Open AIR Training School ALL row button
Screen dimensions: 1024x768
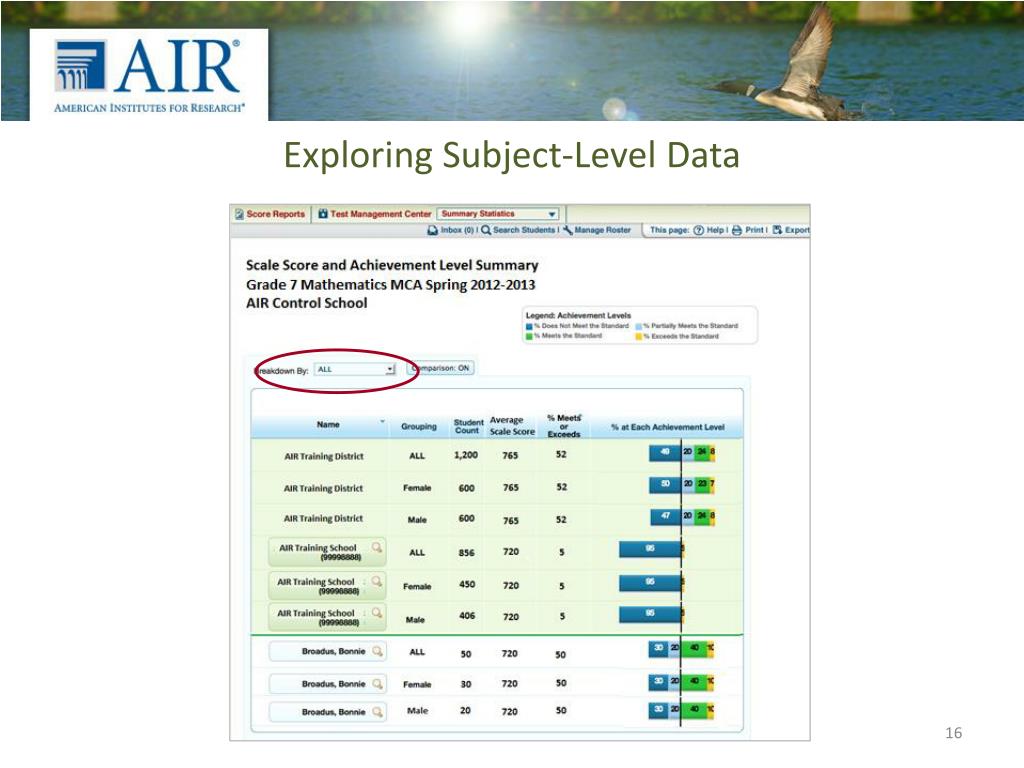pos(327,552)
